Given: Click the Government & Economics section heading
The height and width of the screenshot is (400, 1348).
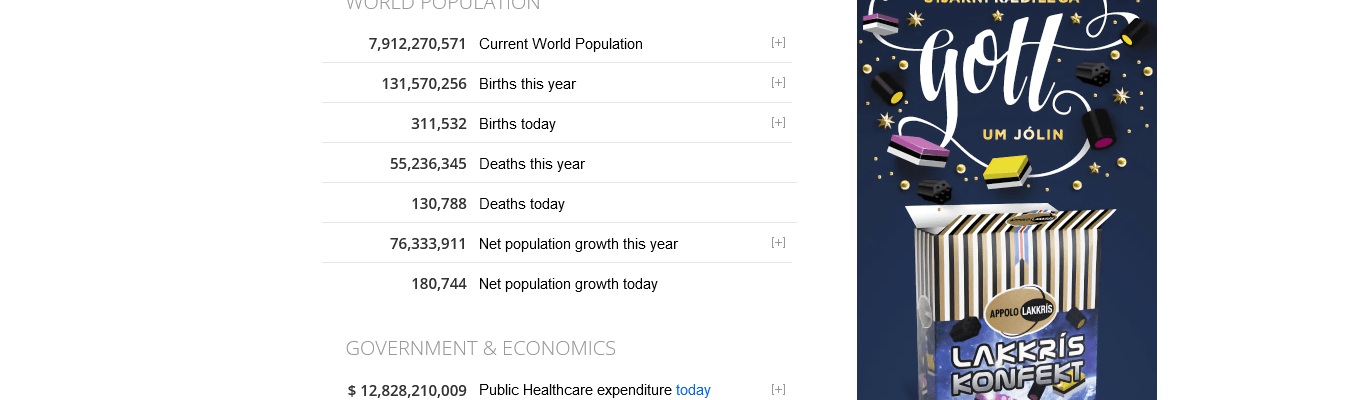Looking at the screenshot, I should 480,348.
